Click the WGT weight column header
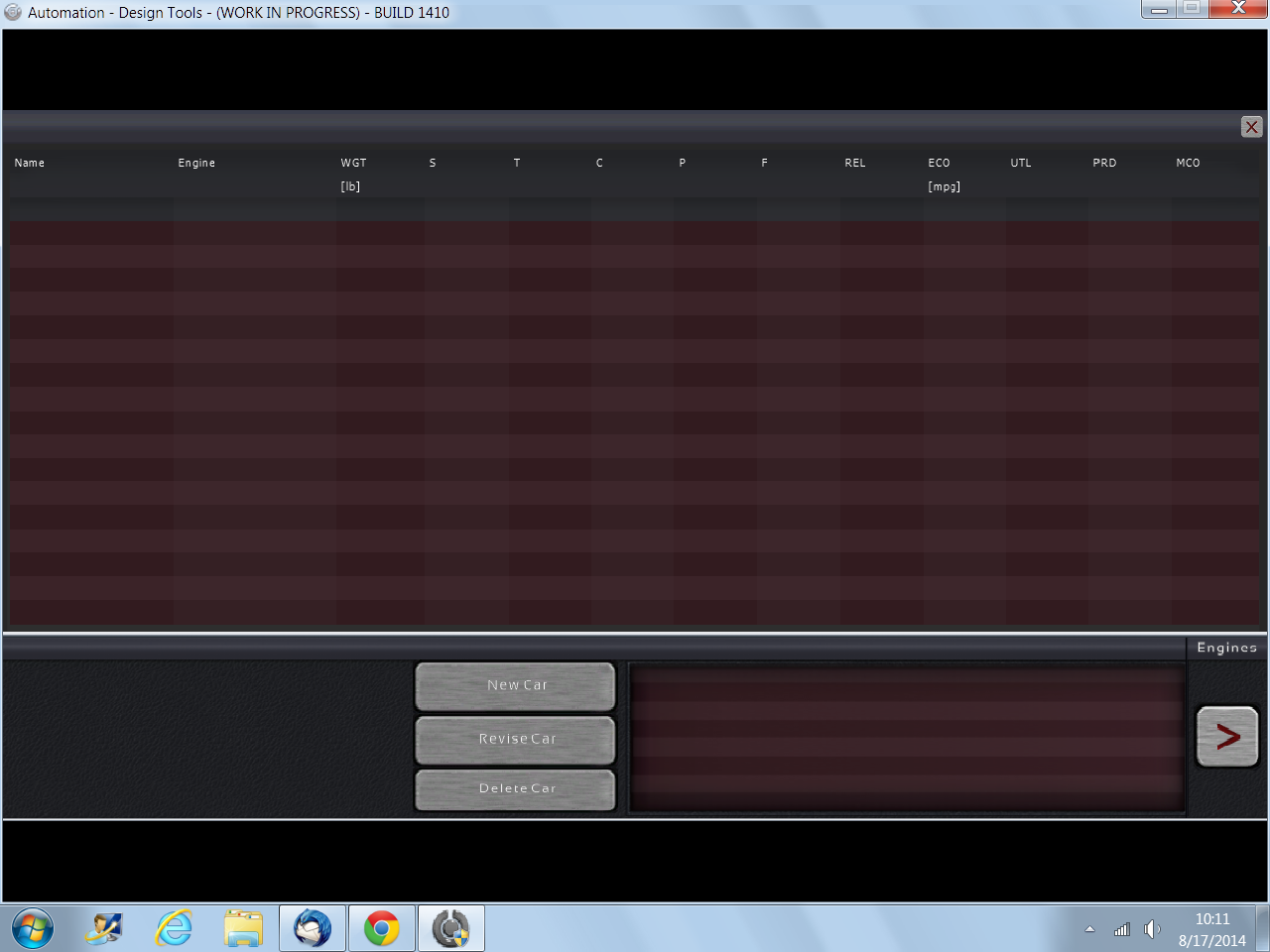 coord(353,163)
